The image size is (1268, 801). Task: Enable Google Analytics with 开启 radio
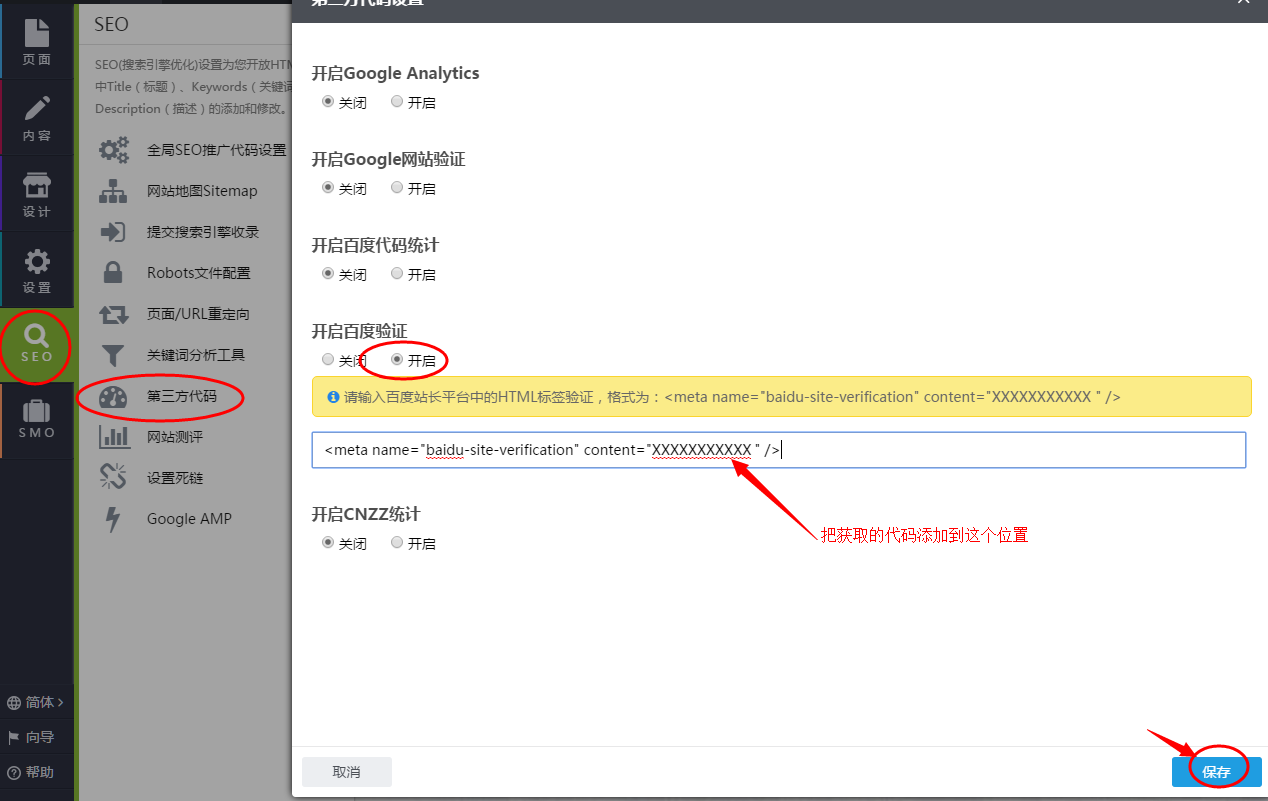tap(397, 101)
